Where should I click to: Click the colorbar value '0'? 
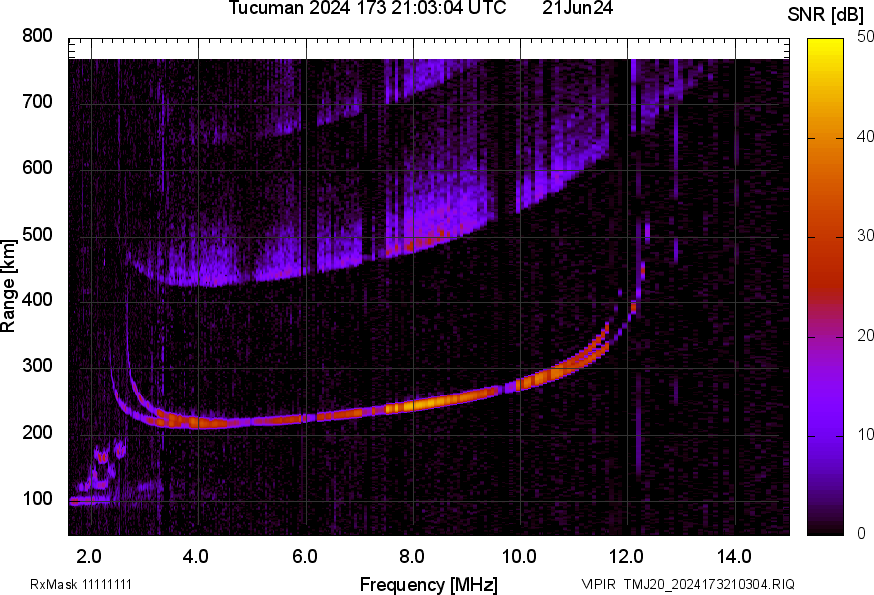861,533
